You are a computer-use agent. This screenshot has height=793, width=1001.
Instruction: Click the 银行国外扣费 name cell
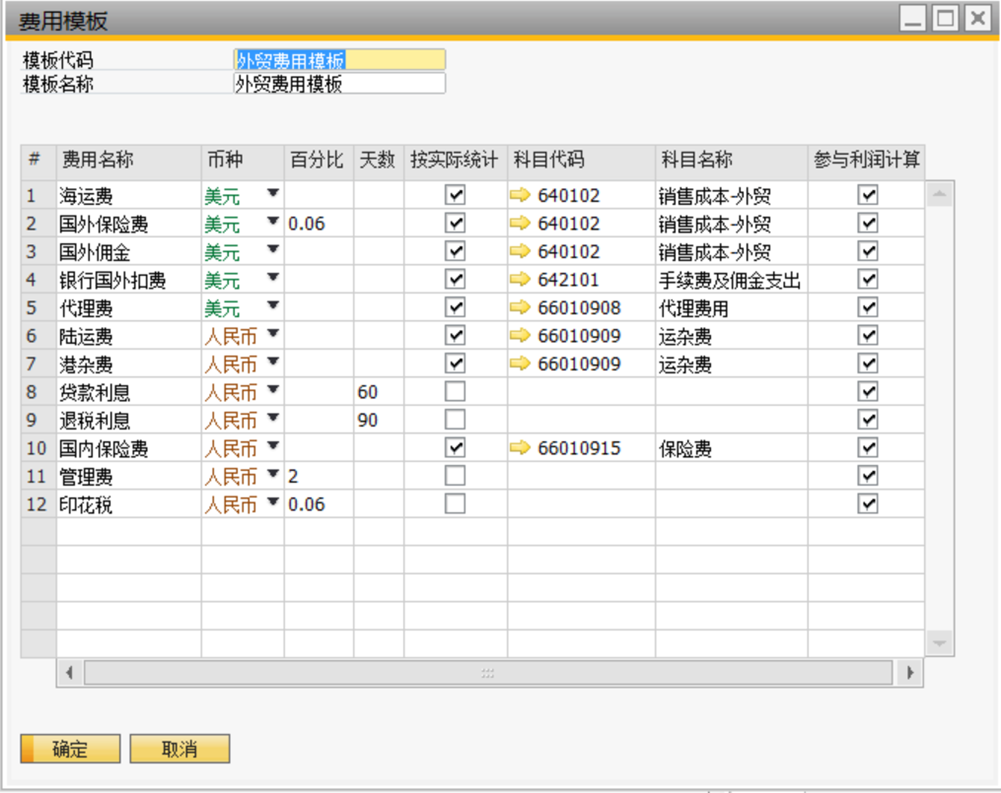[129, 279]
